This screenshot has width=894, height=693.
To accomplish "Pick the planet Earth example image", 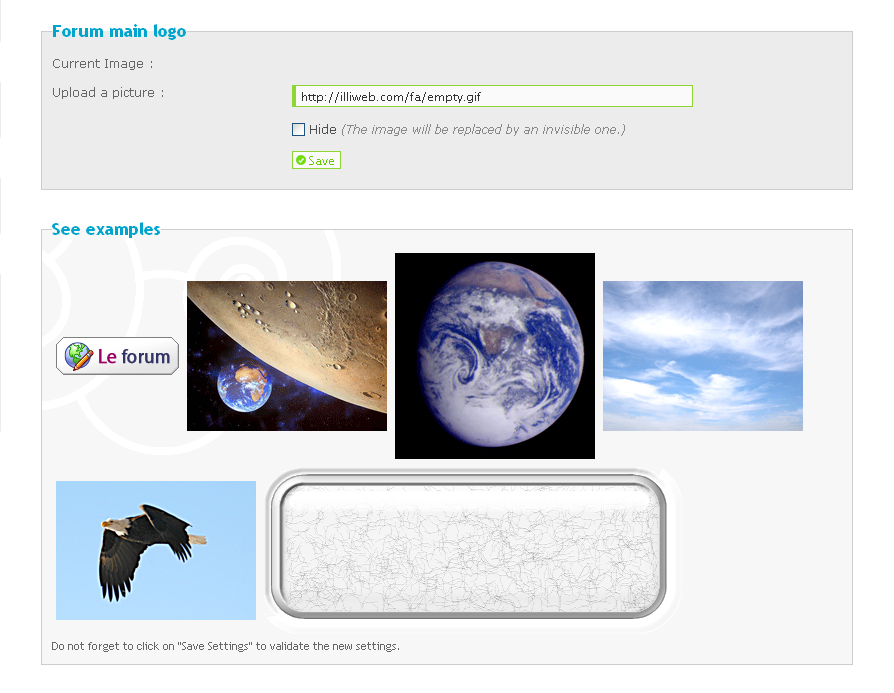I will click(495, 356).
